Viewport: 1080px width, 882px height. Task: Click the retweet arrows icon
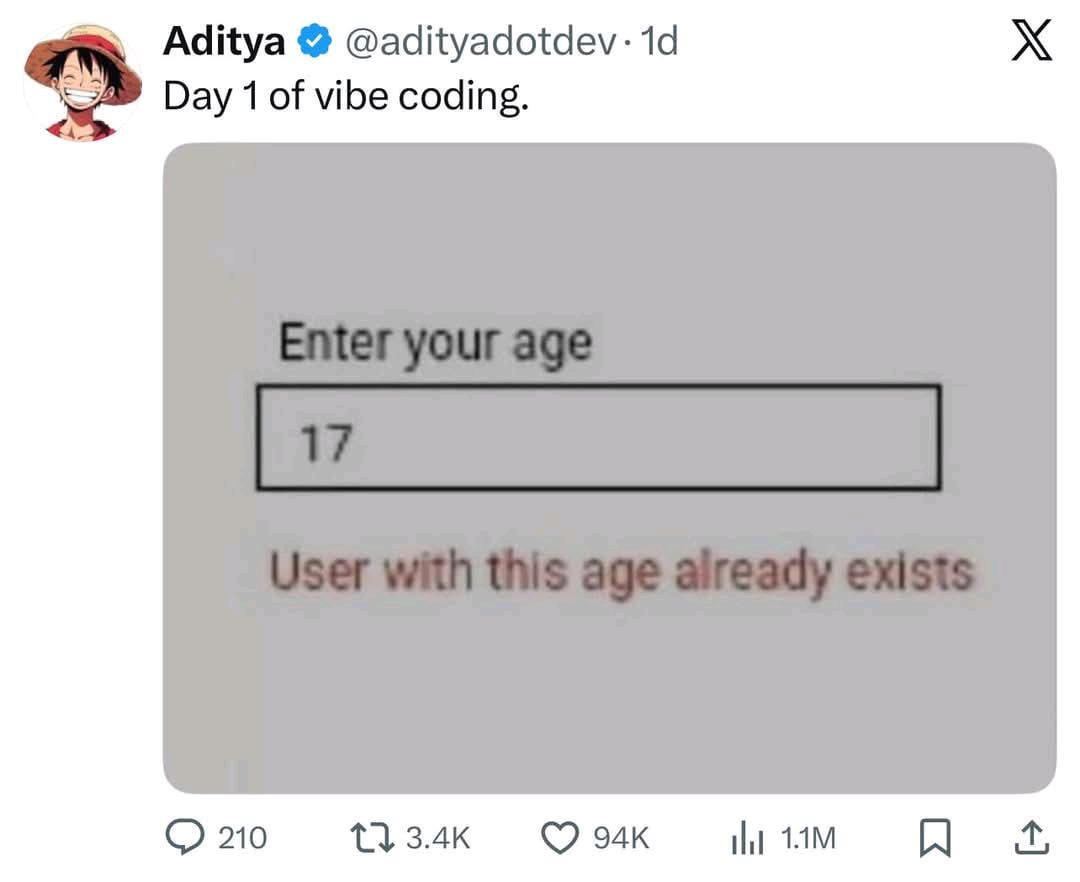click(373, 838)
